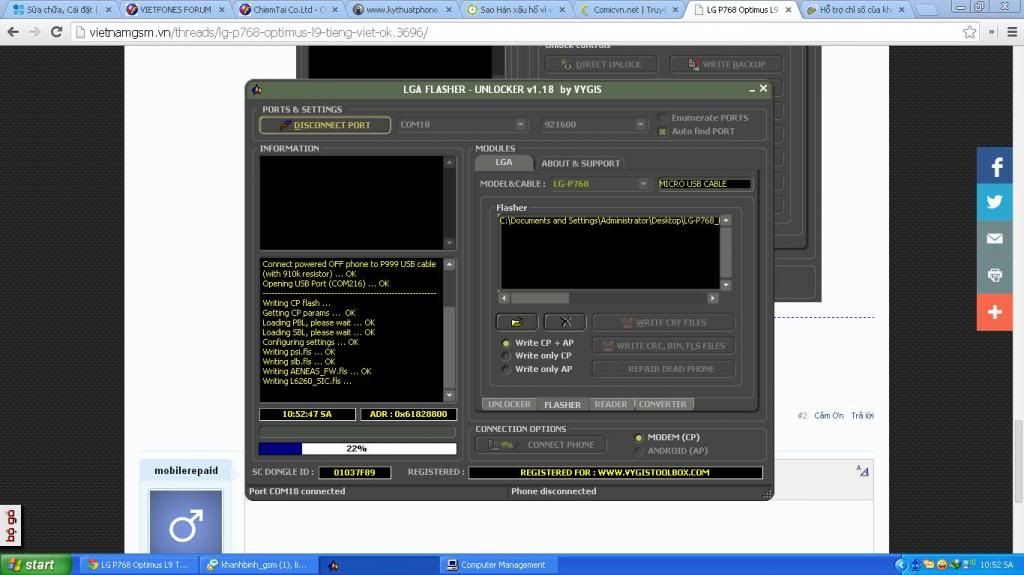Image resolution: width=1024 pixels, height=575 pixels.
Task: Click text size icon in reply box
Action: pos(863,470)
